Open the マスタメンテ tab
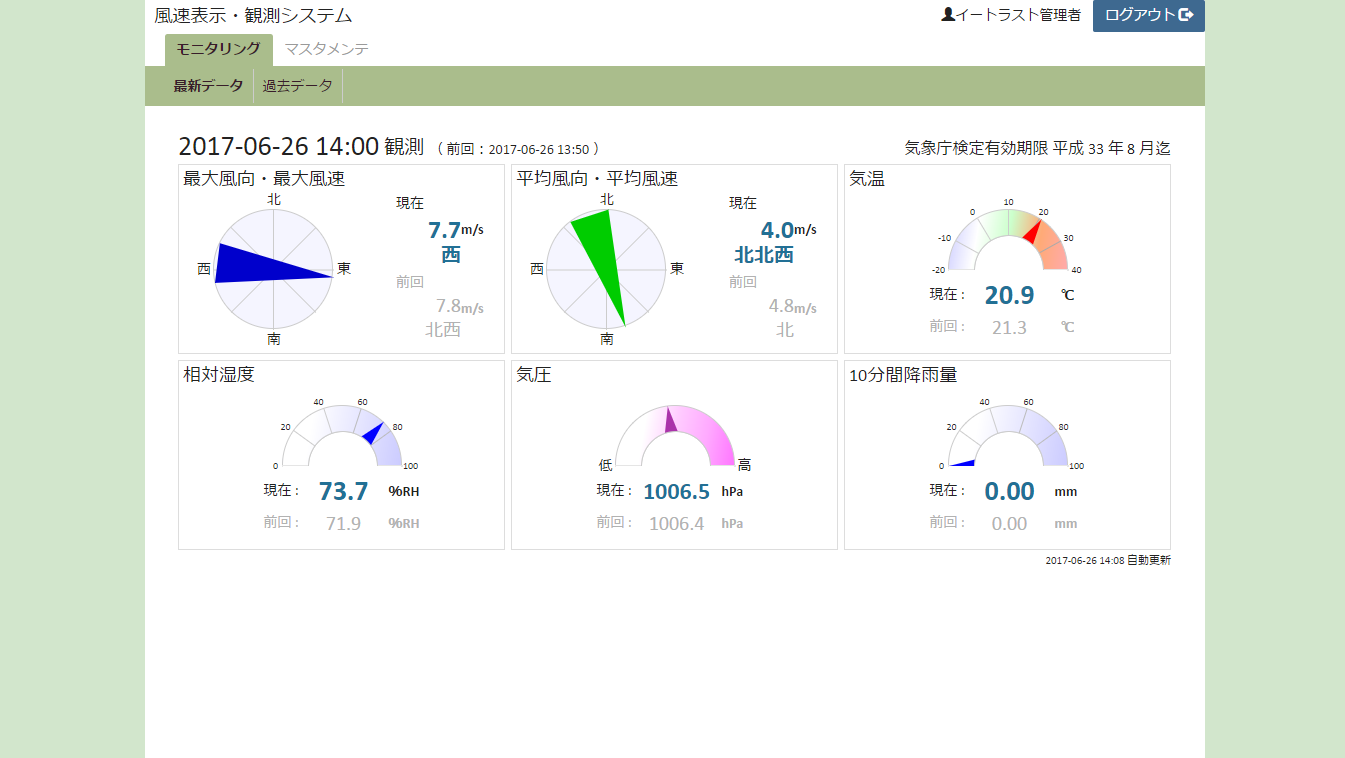 pyautogui.click(x=326, y=49)
